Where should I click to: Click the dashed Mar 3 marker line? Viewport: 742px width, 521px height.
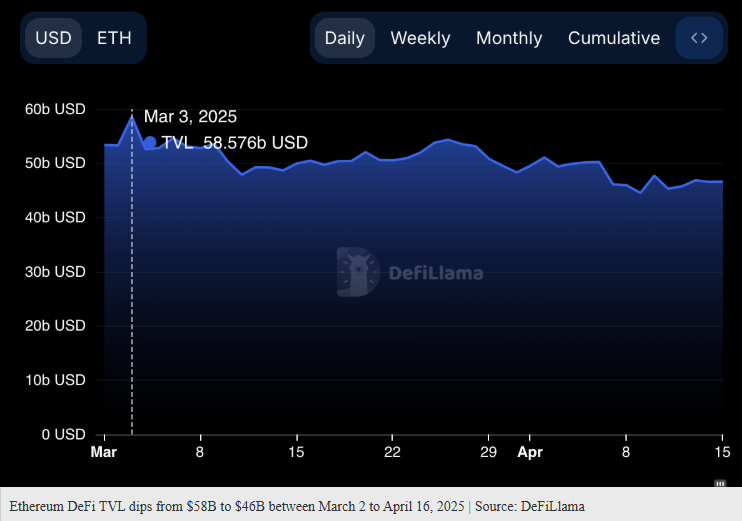[x=132, y=274]
